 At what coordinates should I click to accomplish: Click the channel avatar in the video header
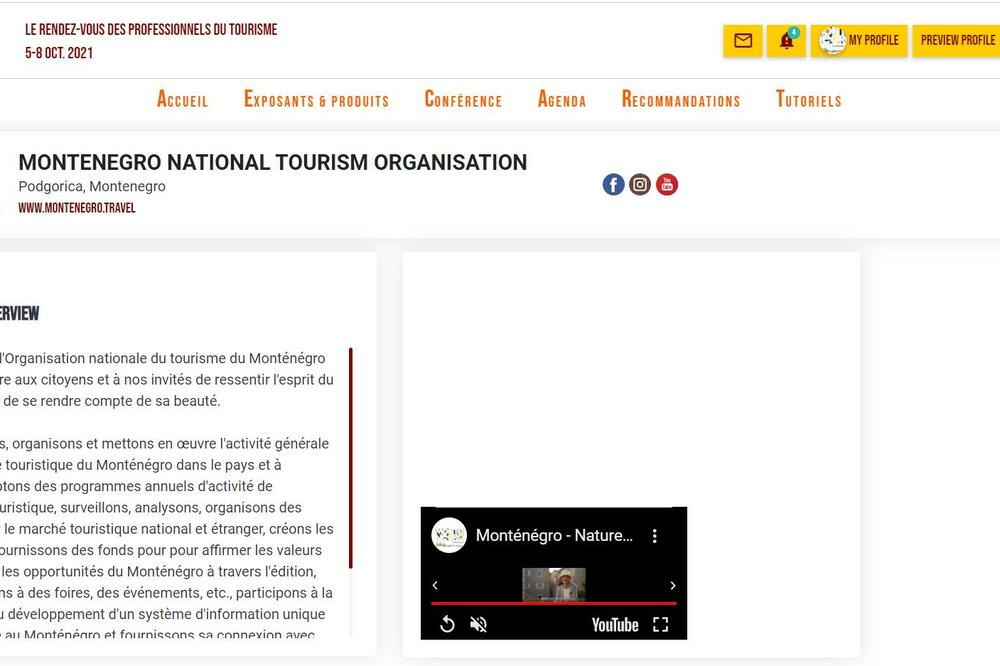point(449,535)
